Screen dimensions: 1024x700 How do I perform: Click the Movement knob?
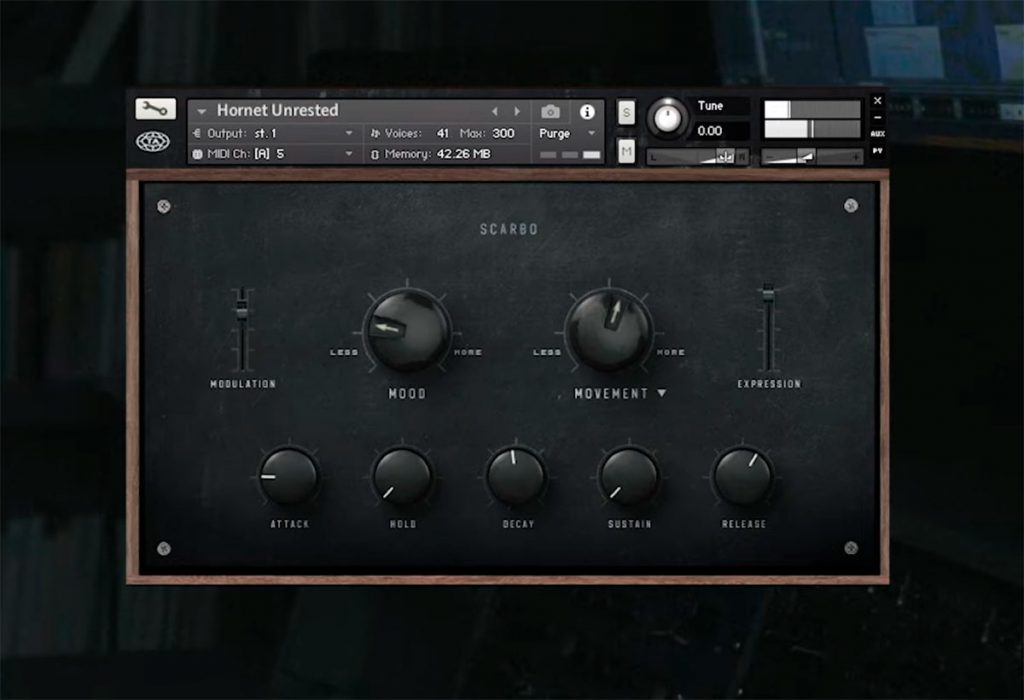click(x=609, y=331)
